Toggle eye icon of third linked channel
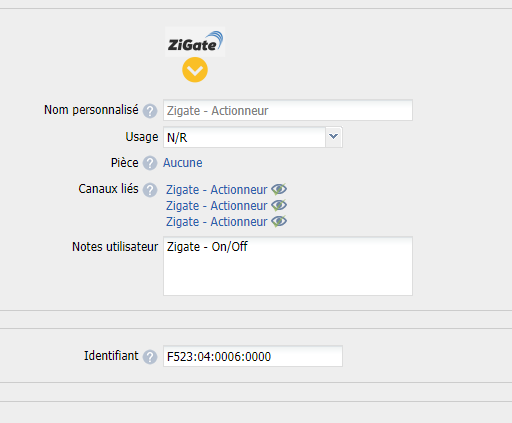 [279, 221]
